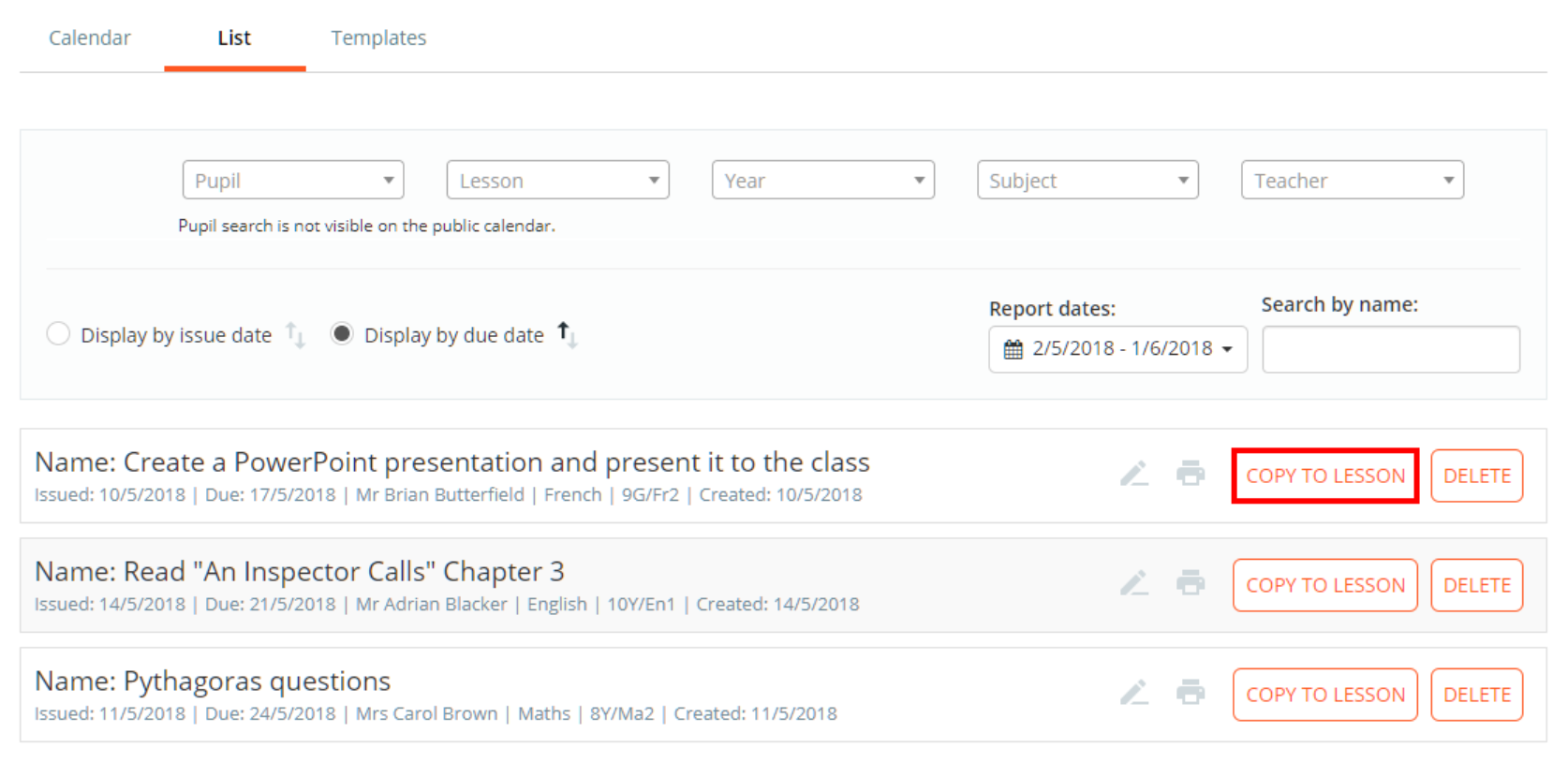Open the Year filter dropdown
The width and height of the screenshot is (1568, 762).
(x=823, y=180)
